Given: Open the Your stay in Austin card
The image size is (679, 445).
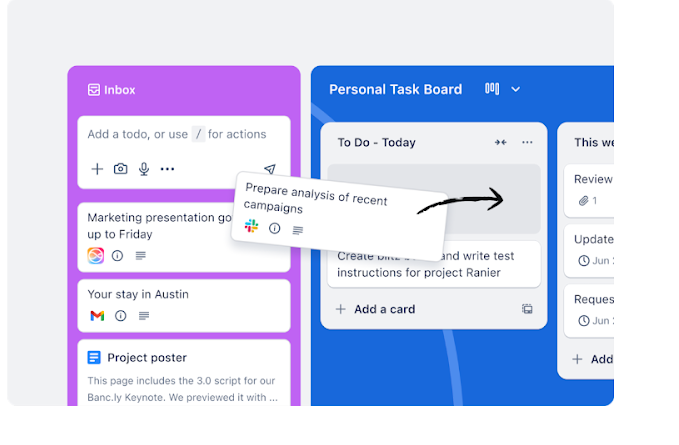Looking at the screenshot, I should click(184, 306).
